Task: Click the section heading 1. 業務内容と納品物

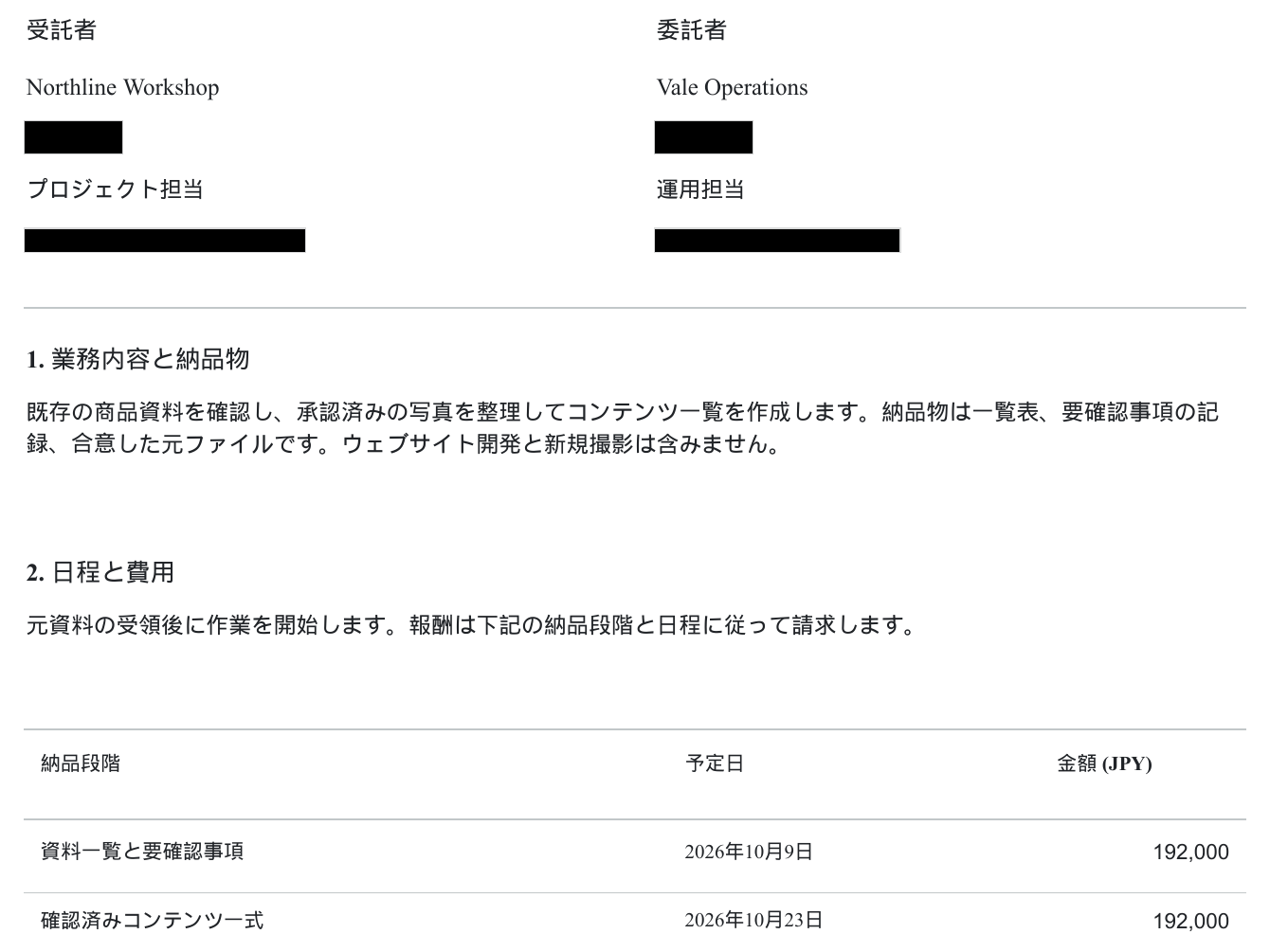Action: coord(138,359)
